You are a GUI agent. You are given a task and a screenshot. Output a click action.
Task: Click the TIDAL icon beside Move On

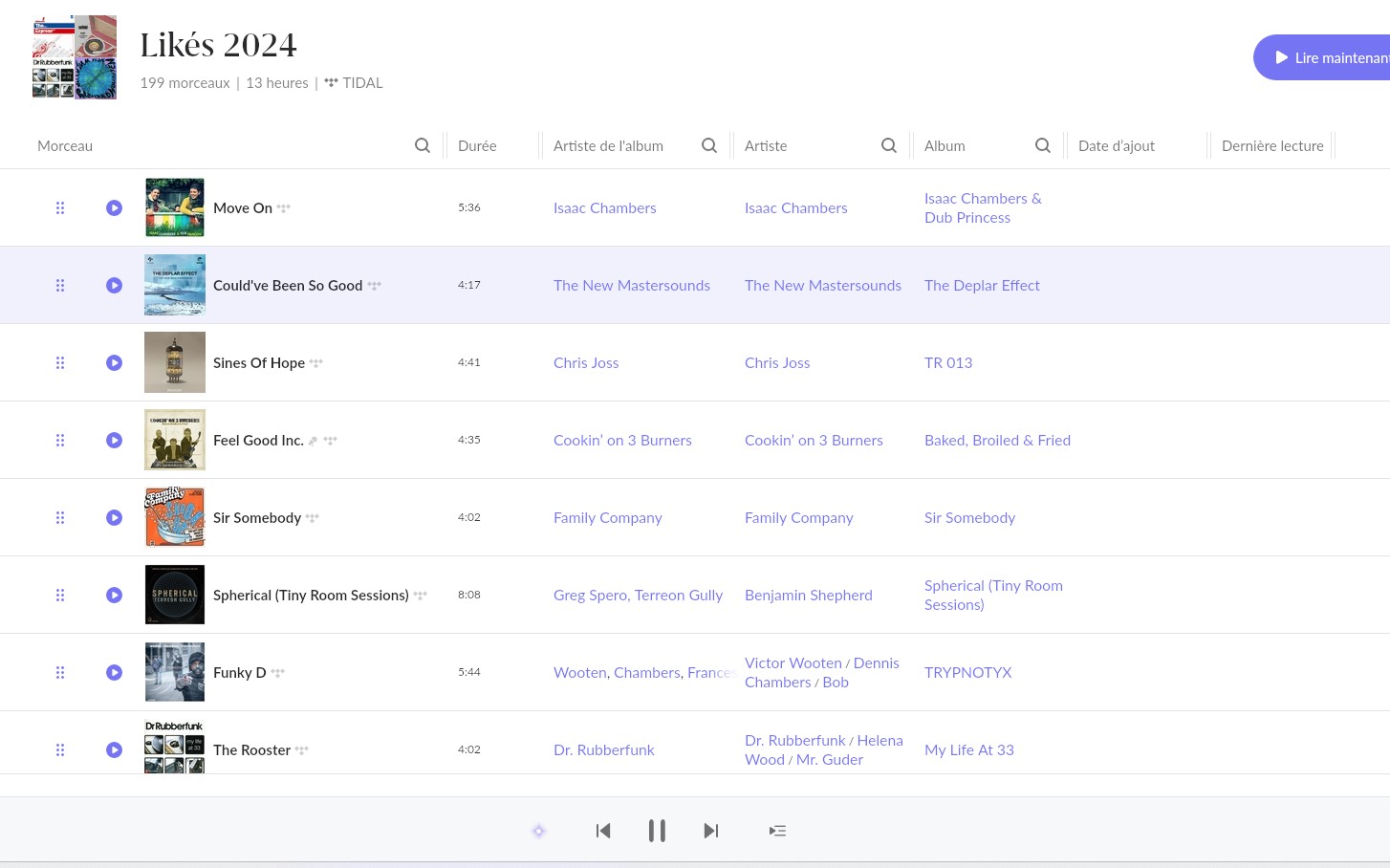[x=284, y=208]
